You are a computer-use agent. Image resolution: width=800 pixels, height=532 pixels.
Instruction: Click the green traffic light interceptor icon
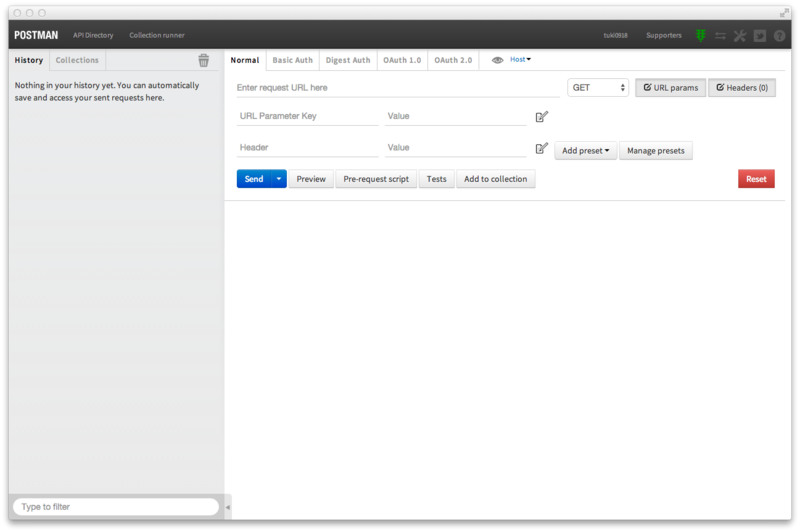pos(701,35)
